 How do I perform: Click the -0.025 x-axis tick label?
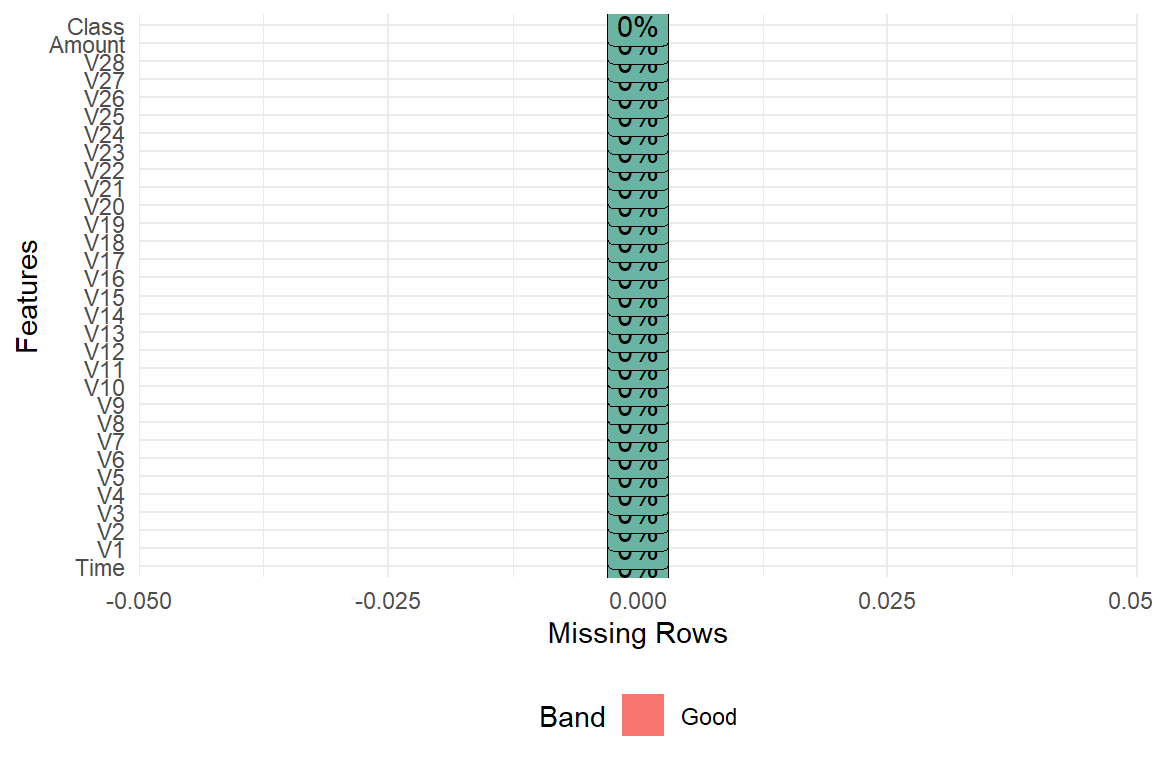(387, 600)
